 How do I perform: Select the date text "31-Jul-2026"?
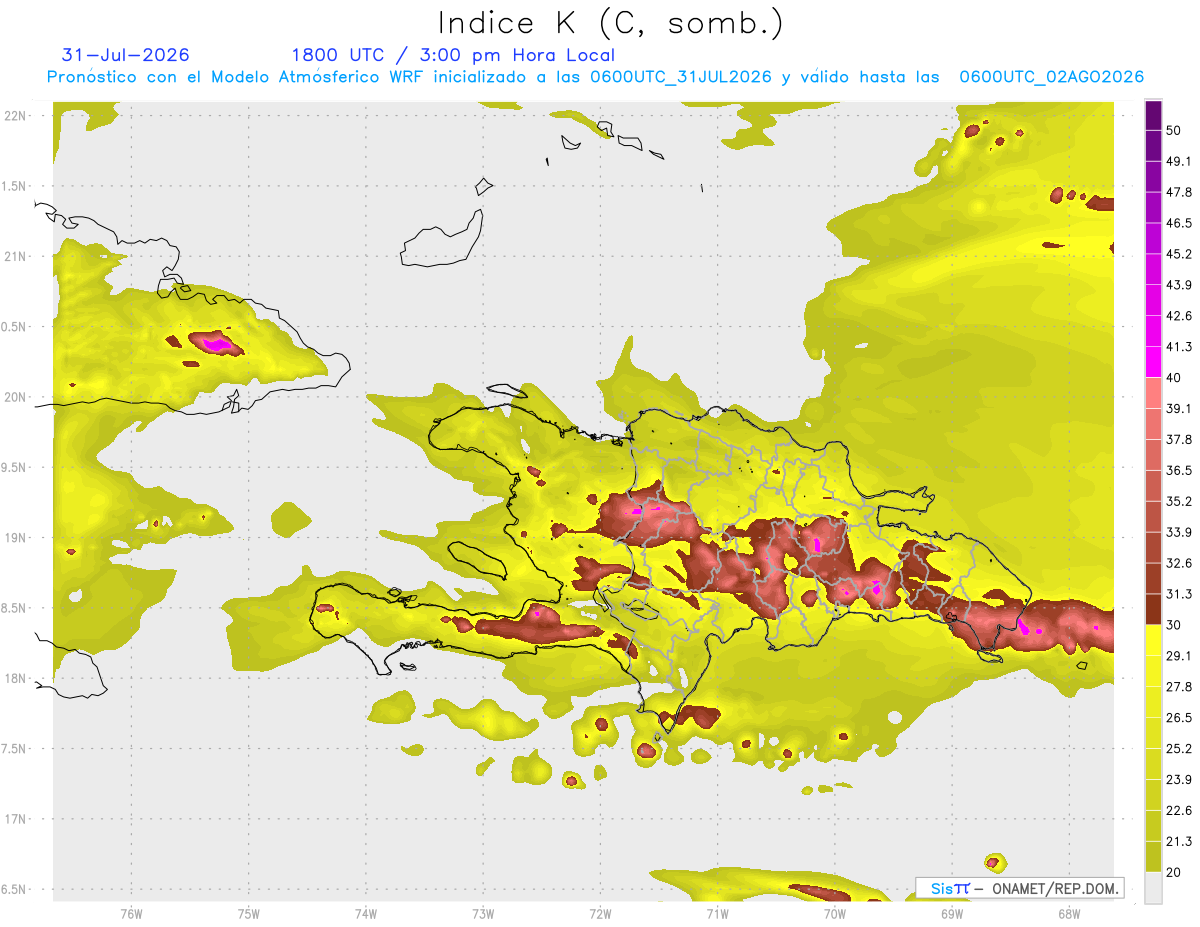(126, 55)
